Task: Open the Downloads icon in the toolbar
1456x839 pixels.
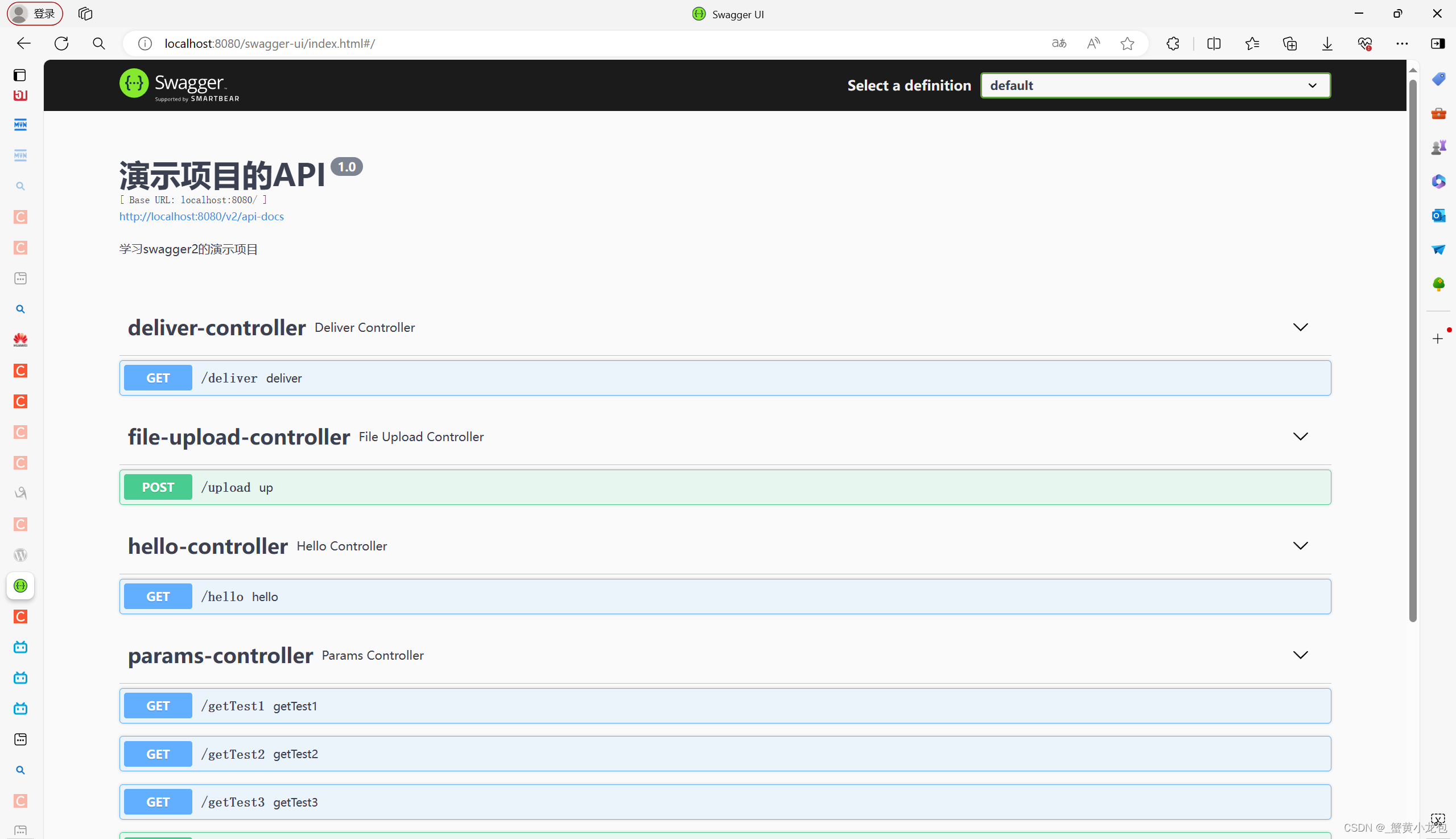Action: (x=1327, y=43)
